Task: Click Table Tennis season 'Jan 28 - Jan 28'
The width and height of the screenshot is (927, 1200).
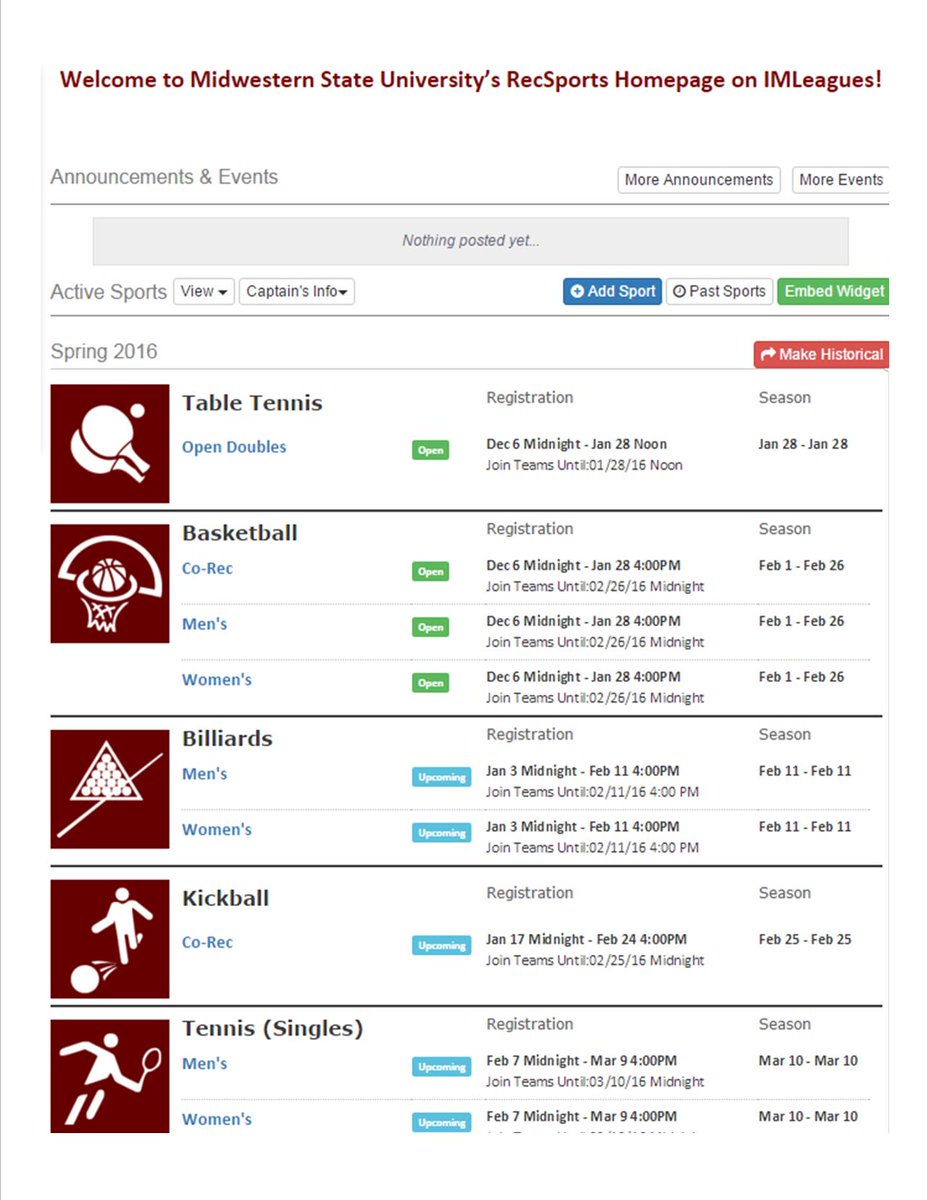Action: pos(803,444)
